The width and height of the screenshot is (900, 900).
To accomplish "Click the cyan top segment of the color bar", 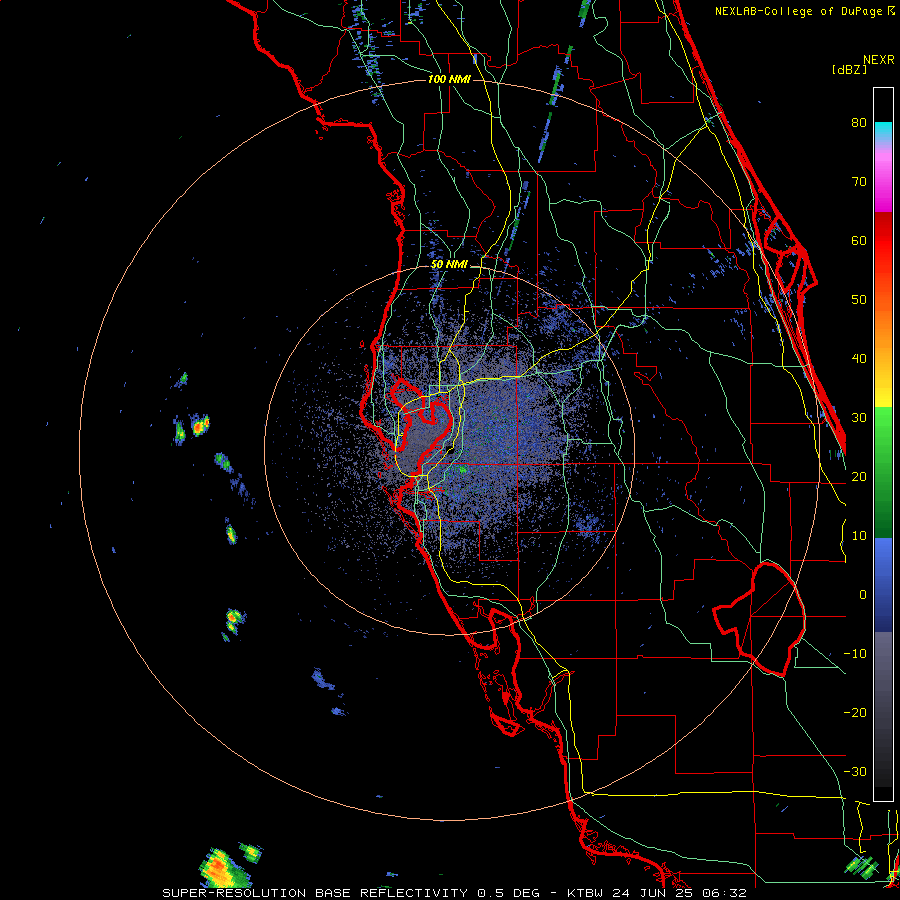I will pyautogui.click(x=883, y=131).
